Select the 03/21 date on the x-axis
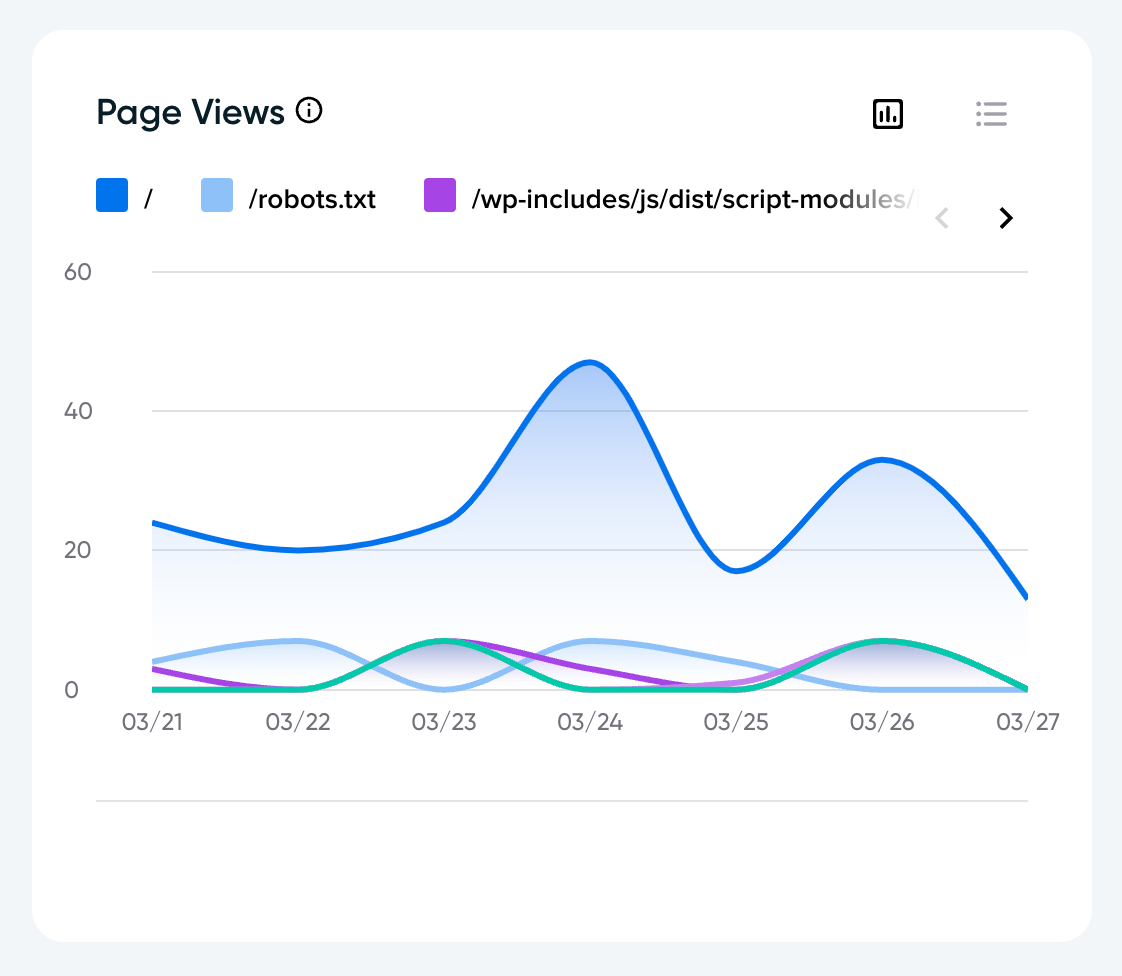The width and height of the screenshot is (1122, 976). 152,722
